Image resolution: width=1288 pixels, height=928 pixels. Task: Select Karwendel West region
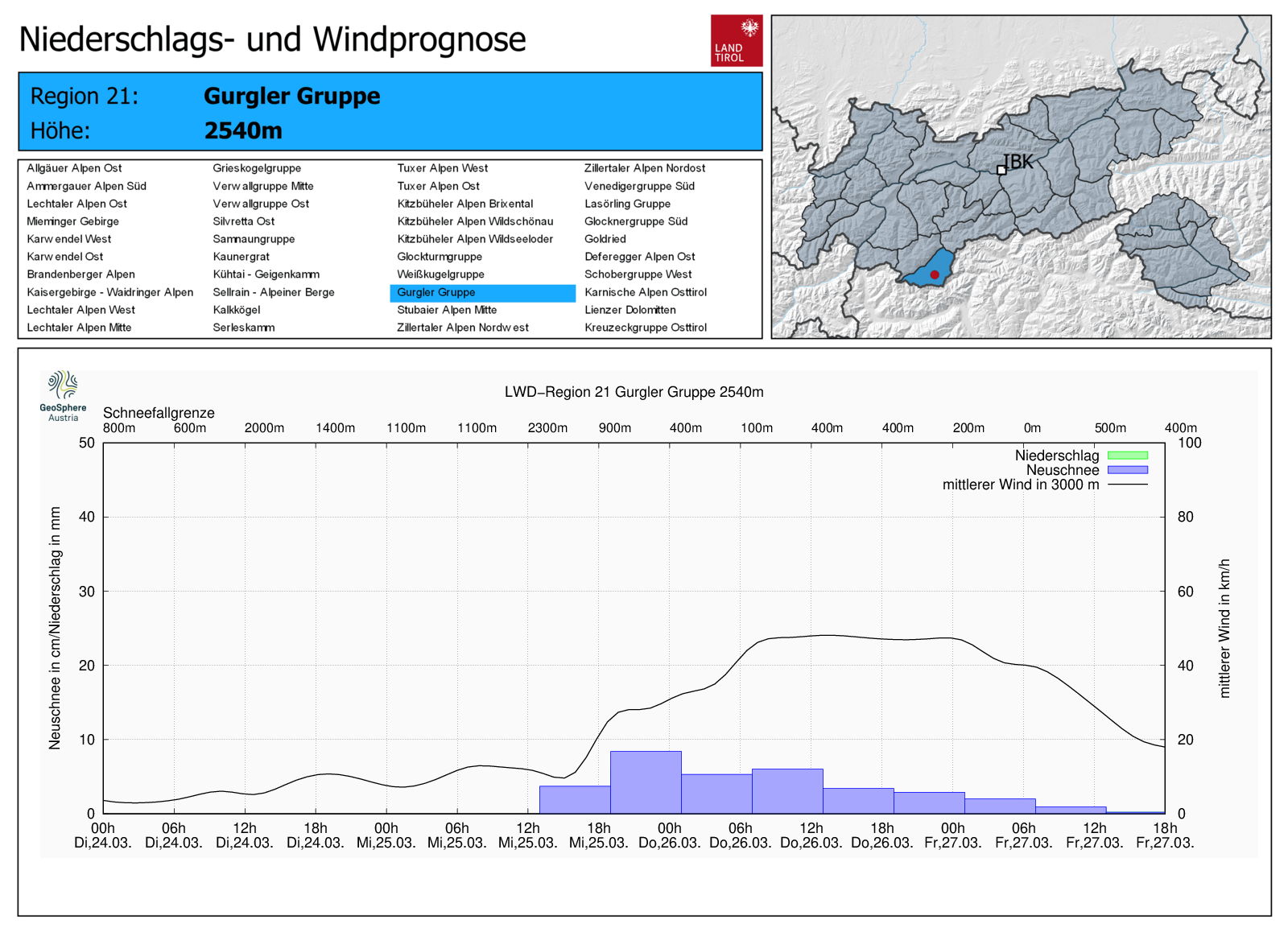68,239
